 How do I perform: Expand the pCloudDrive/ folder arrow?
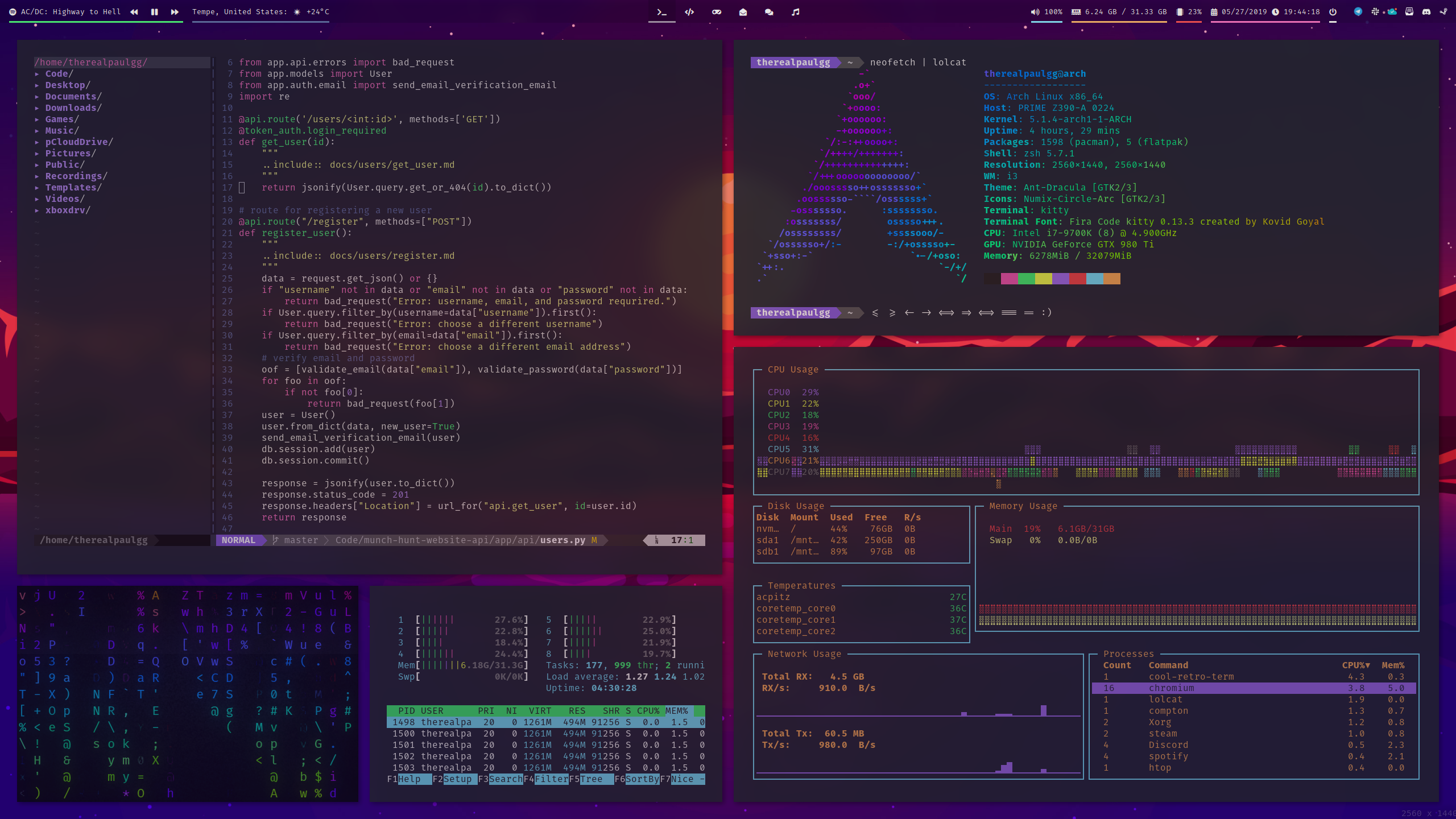click(x=37, y=142)
